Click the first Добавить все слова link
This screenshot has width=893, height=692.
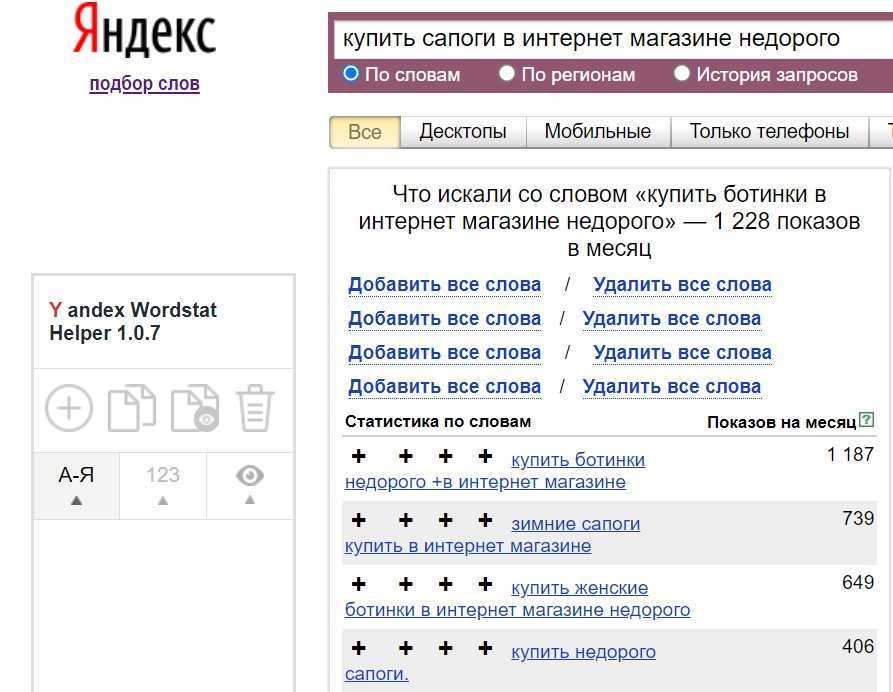point(444,285)
